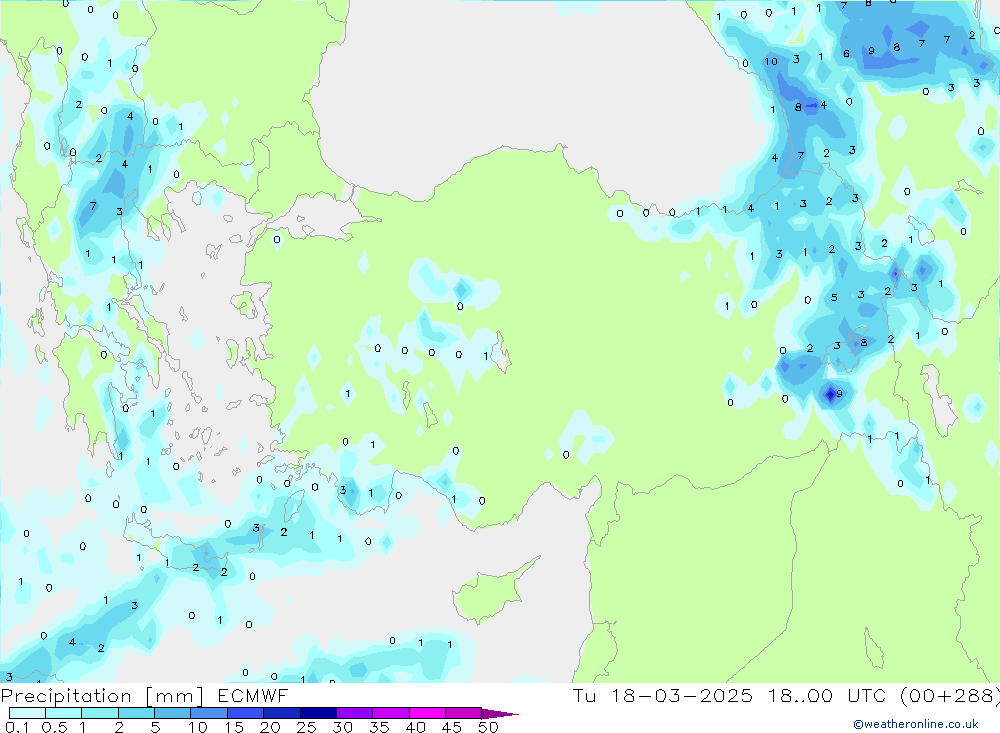Click the '0.5' legend scale label

(54, 727)
